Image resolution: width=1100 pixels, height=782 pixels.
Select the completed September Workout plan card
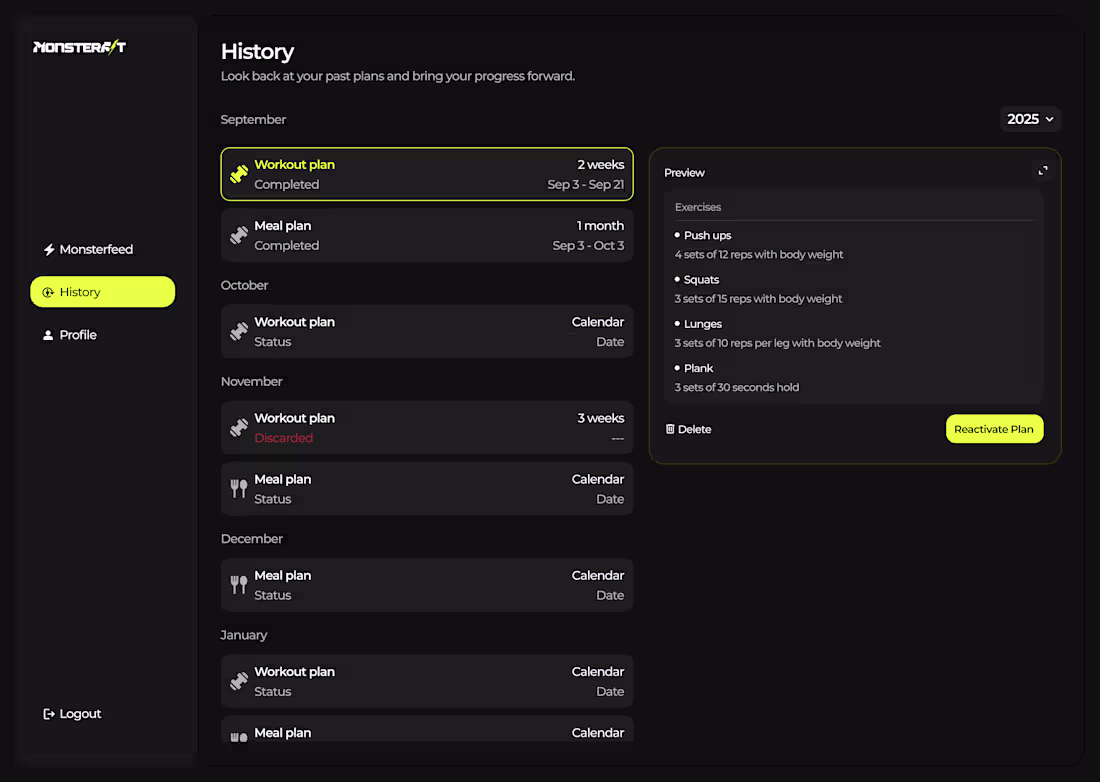click(x=427, y=174)
